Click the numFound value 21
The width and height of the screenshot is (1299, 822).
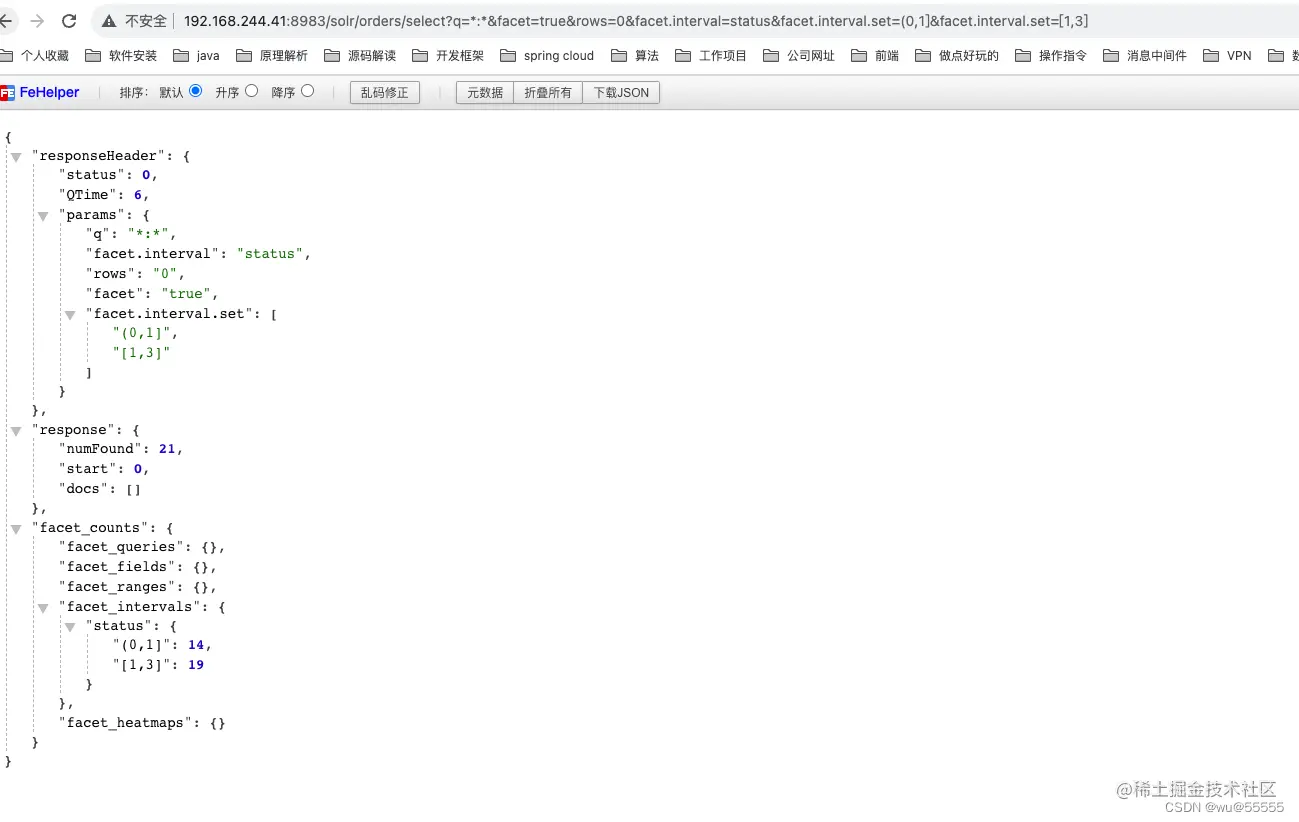pyautogui.click(x=167, y=449)
